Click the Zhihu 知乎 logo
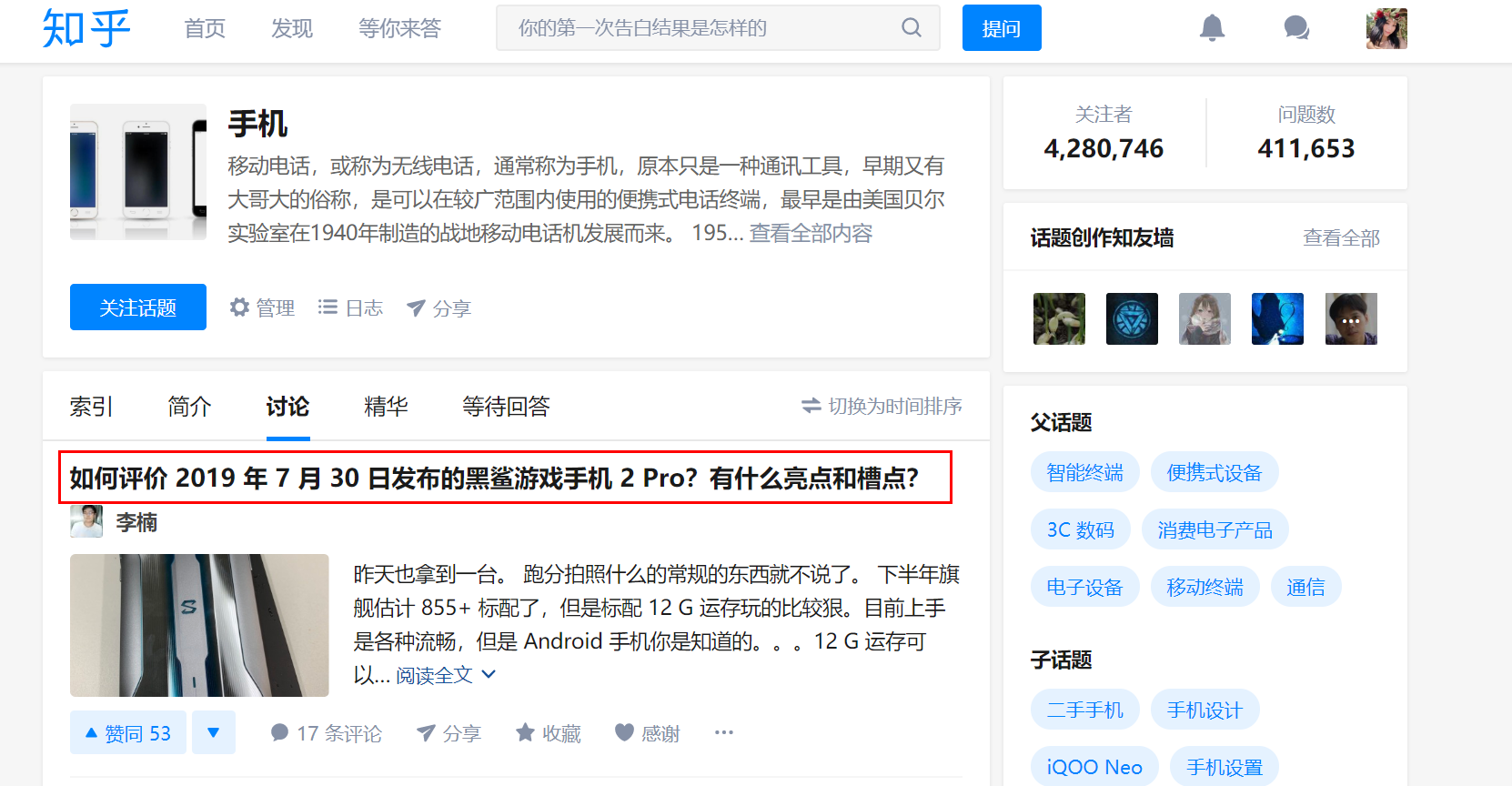Screen dimensions: 1512x786 [x=86, y=28]
